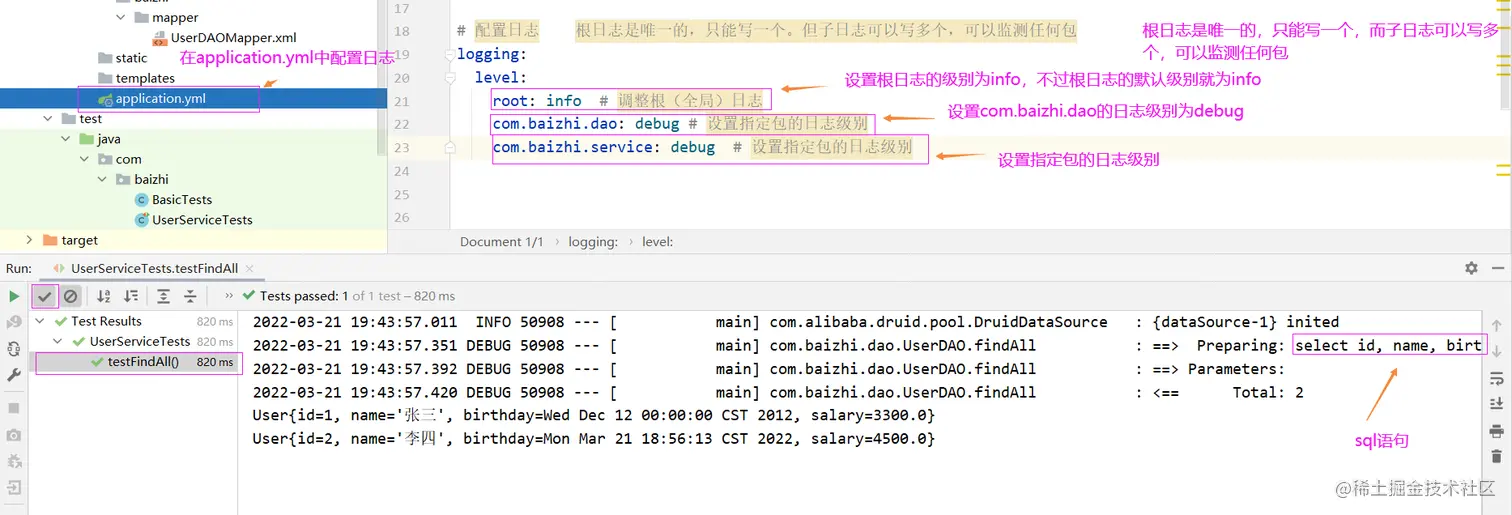Collapse the baizhi test package
This screenshot has height=515, width=1512.
point(104,180)
